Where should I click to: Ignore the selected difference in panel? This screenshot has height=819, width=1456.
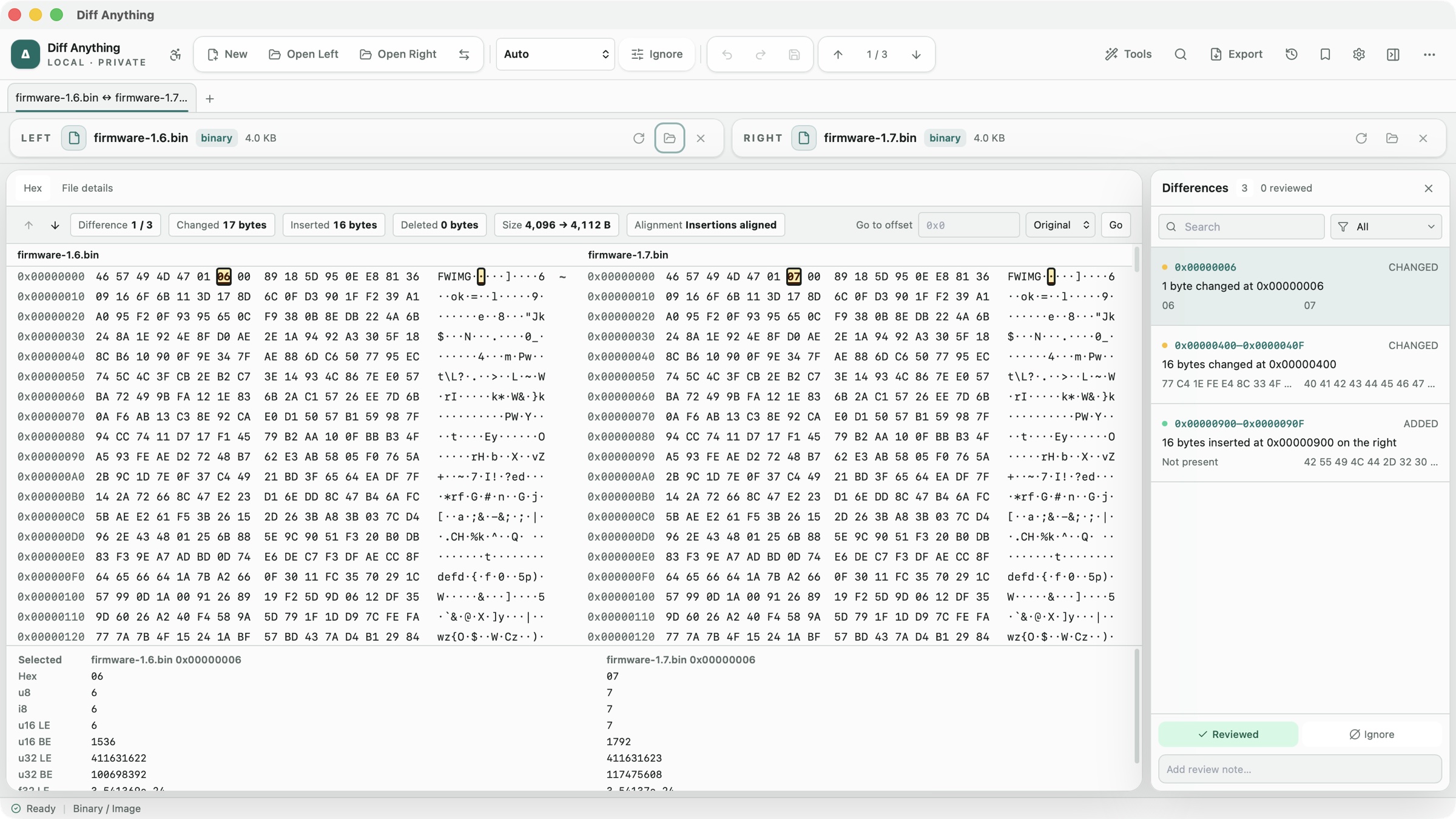coord(1372,735)
